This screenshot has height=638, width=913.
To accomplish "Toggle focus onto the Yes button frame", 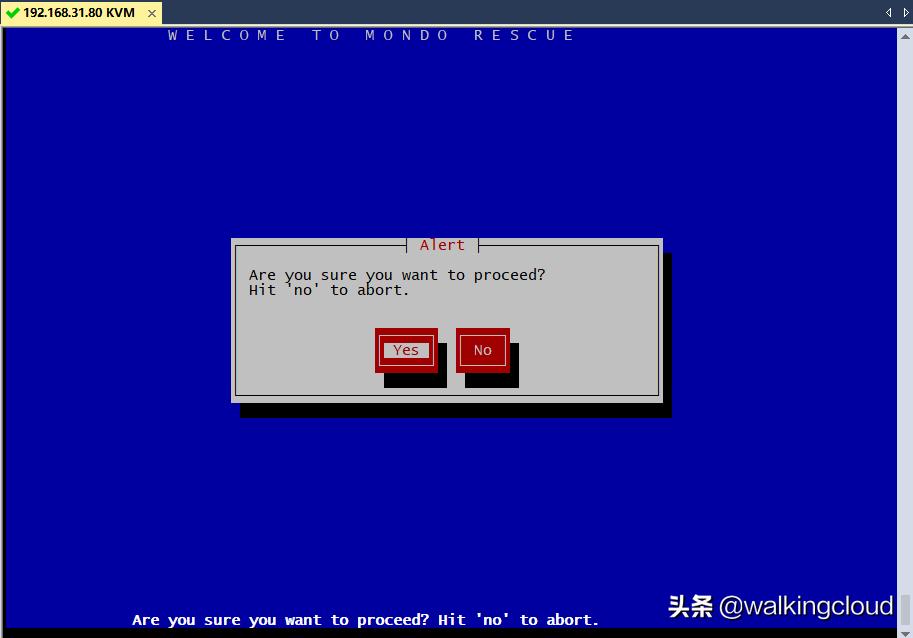I will point(405,350).
